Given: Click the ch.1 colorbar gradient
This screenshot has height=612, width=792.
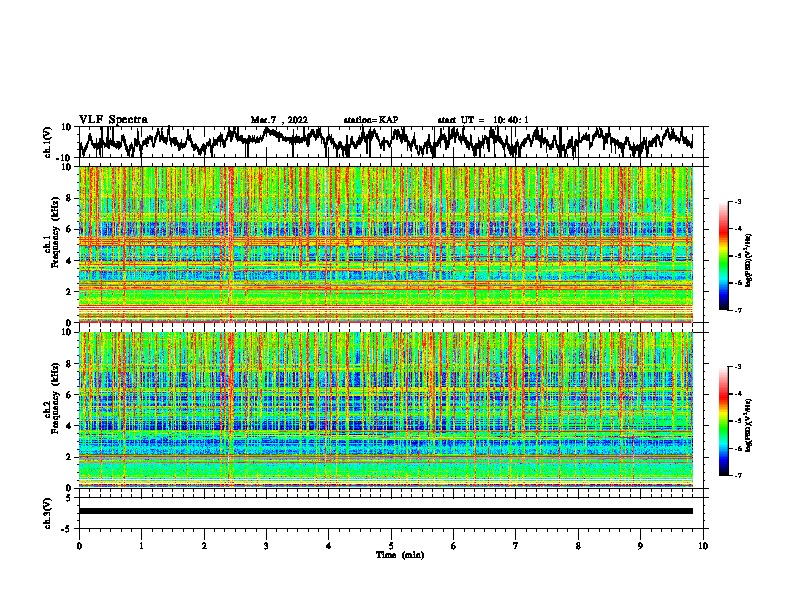Looking at the screenshot, I should coord(723,256).
